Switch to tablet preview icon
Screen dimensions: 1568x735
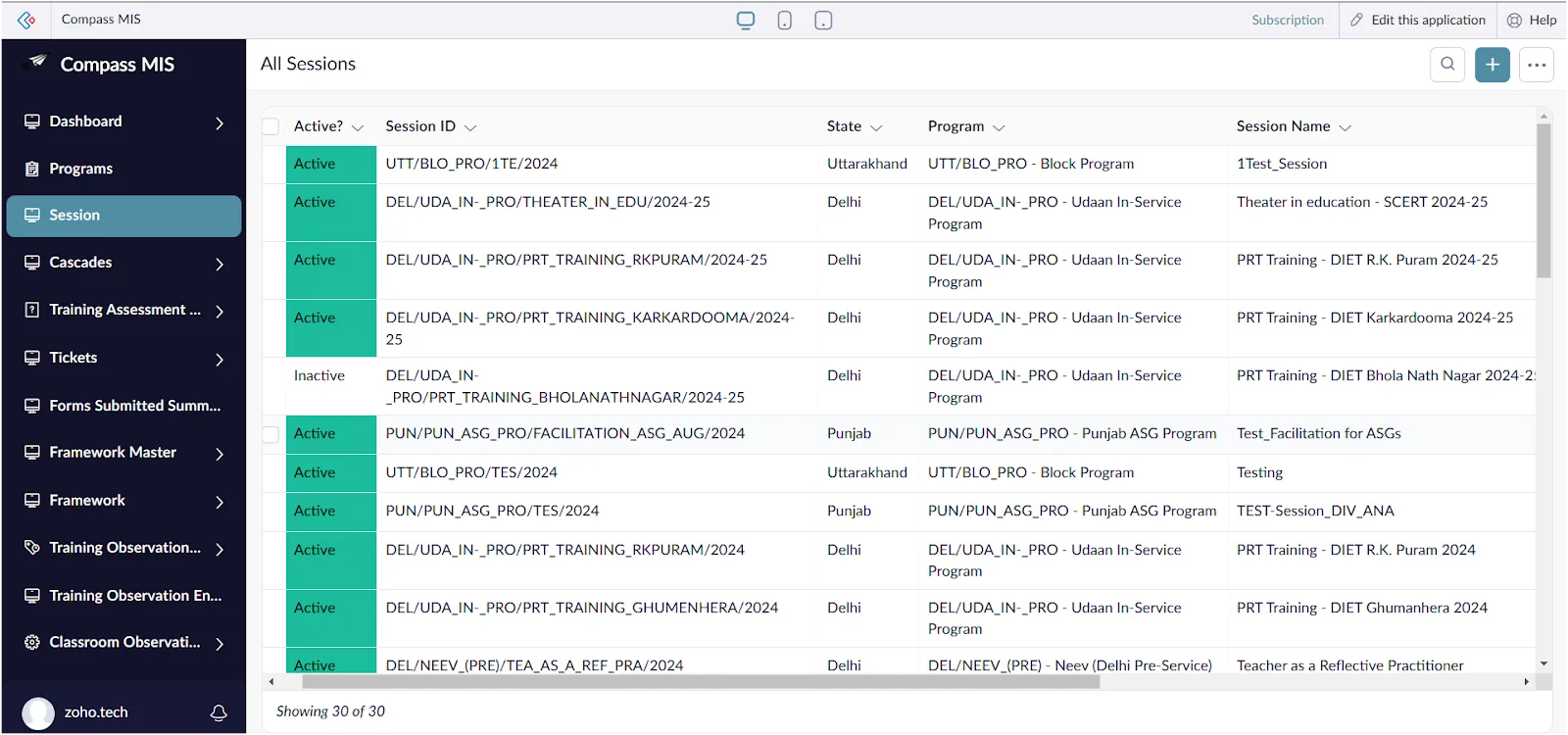pyautogui.click(x=823, y=20)
